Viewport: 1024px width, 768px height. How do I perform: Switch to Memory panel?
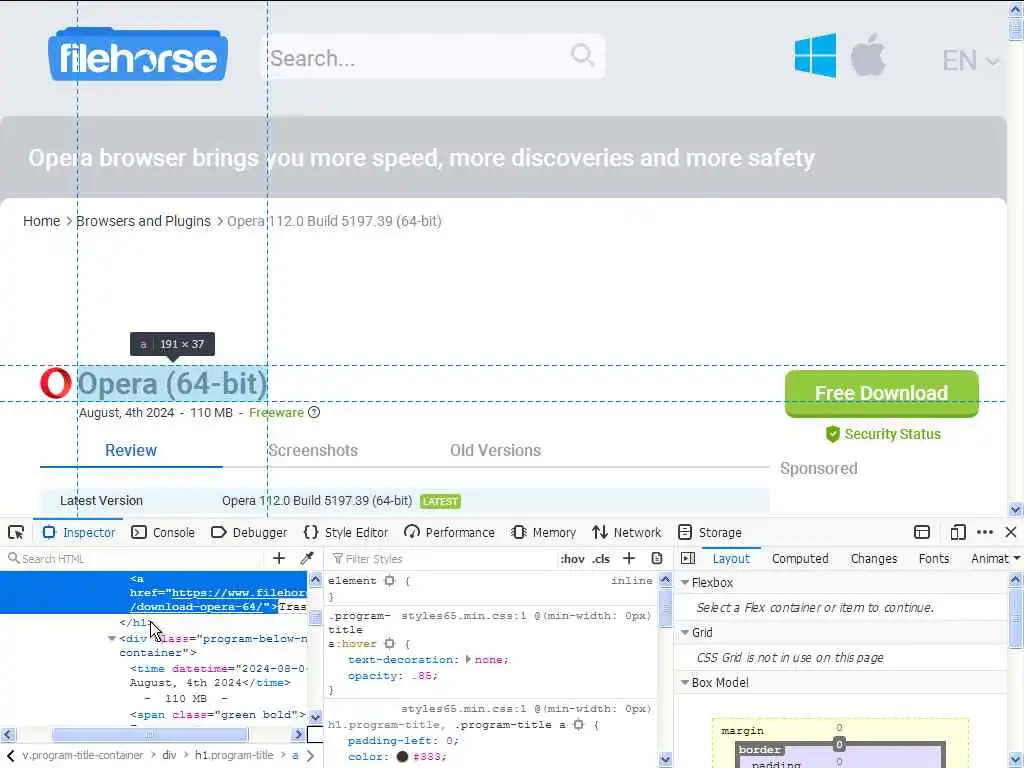544,532
